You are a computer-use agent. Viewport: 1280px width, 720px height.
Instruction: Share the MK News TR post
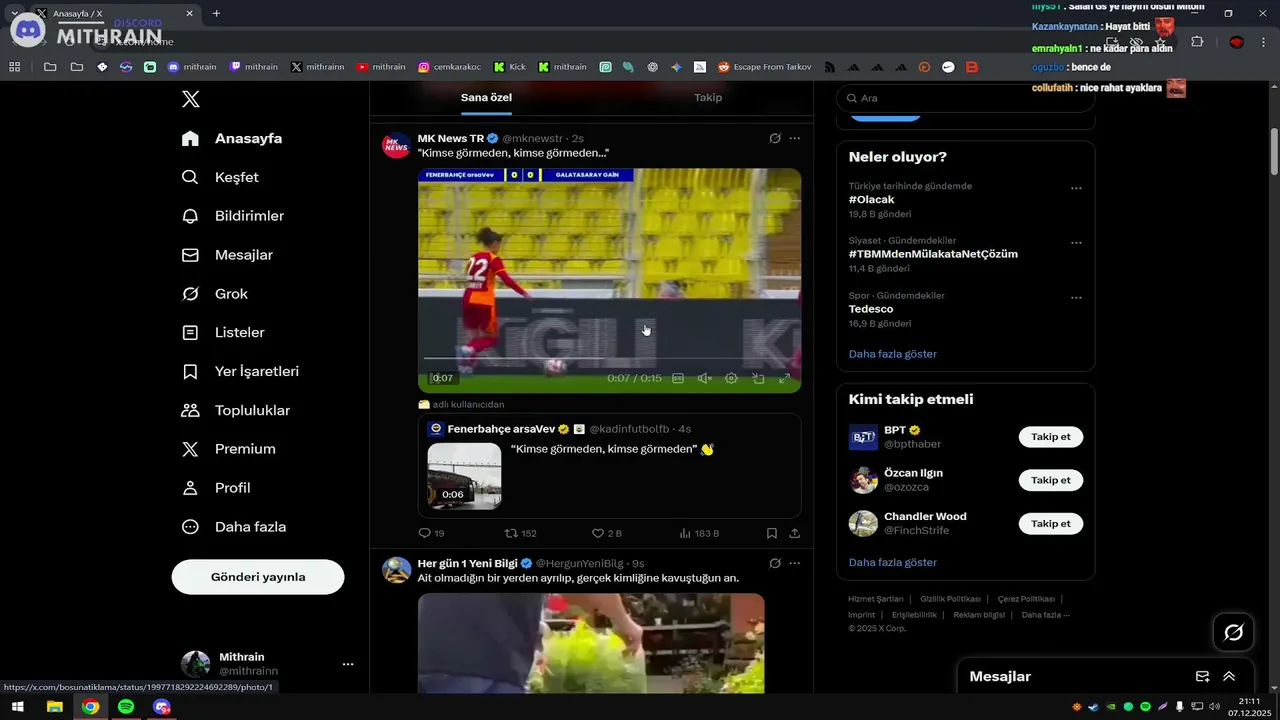795,534
